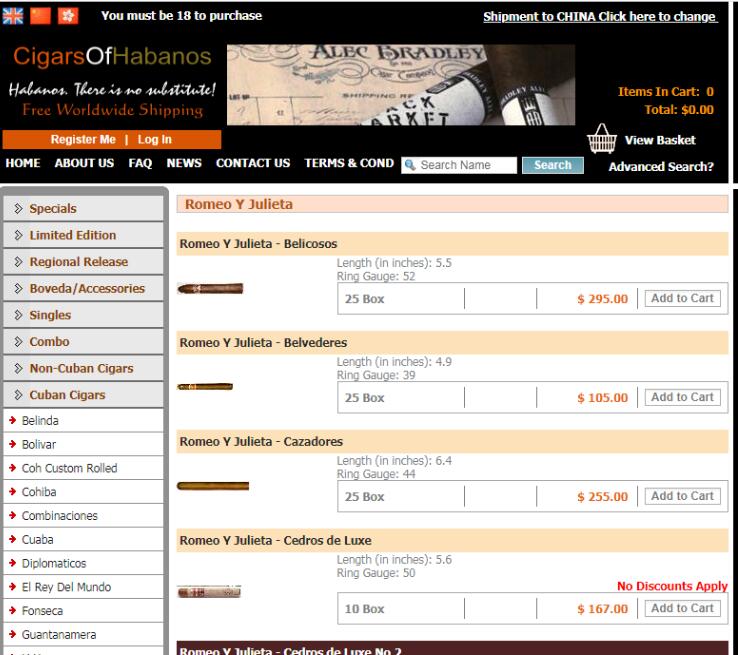Viewport: 738px width, 655px height.
Task: Click the Items In Cart count text
Action: pyautogui.click(x=666, y=92)
